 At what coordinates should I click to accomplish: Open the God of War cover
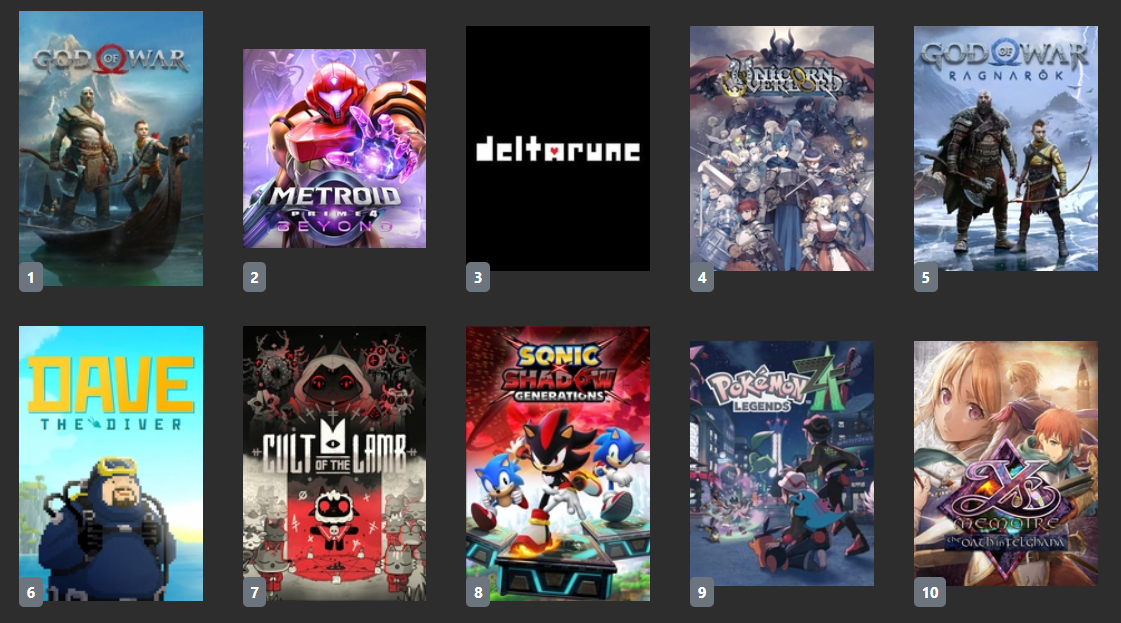111,148
